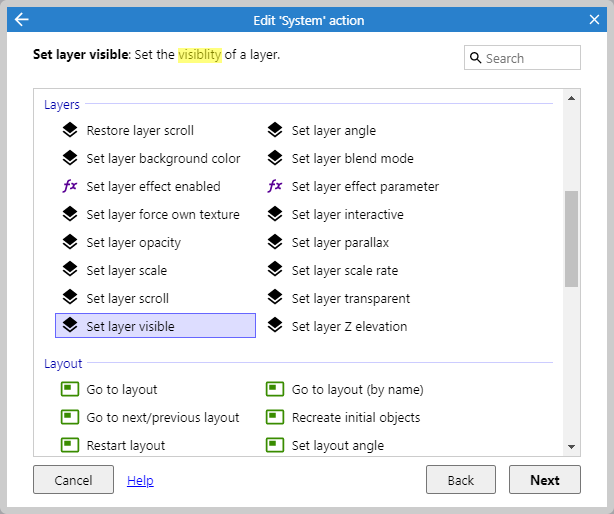This screenshot has height=514, width=614.
Task: Click the Layout category heading
Action: 63,364
